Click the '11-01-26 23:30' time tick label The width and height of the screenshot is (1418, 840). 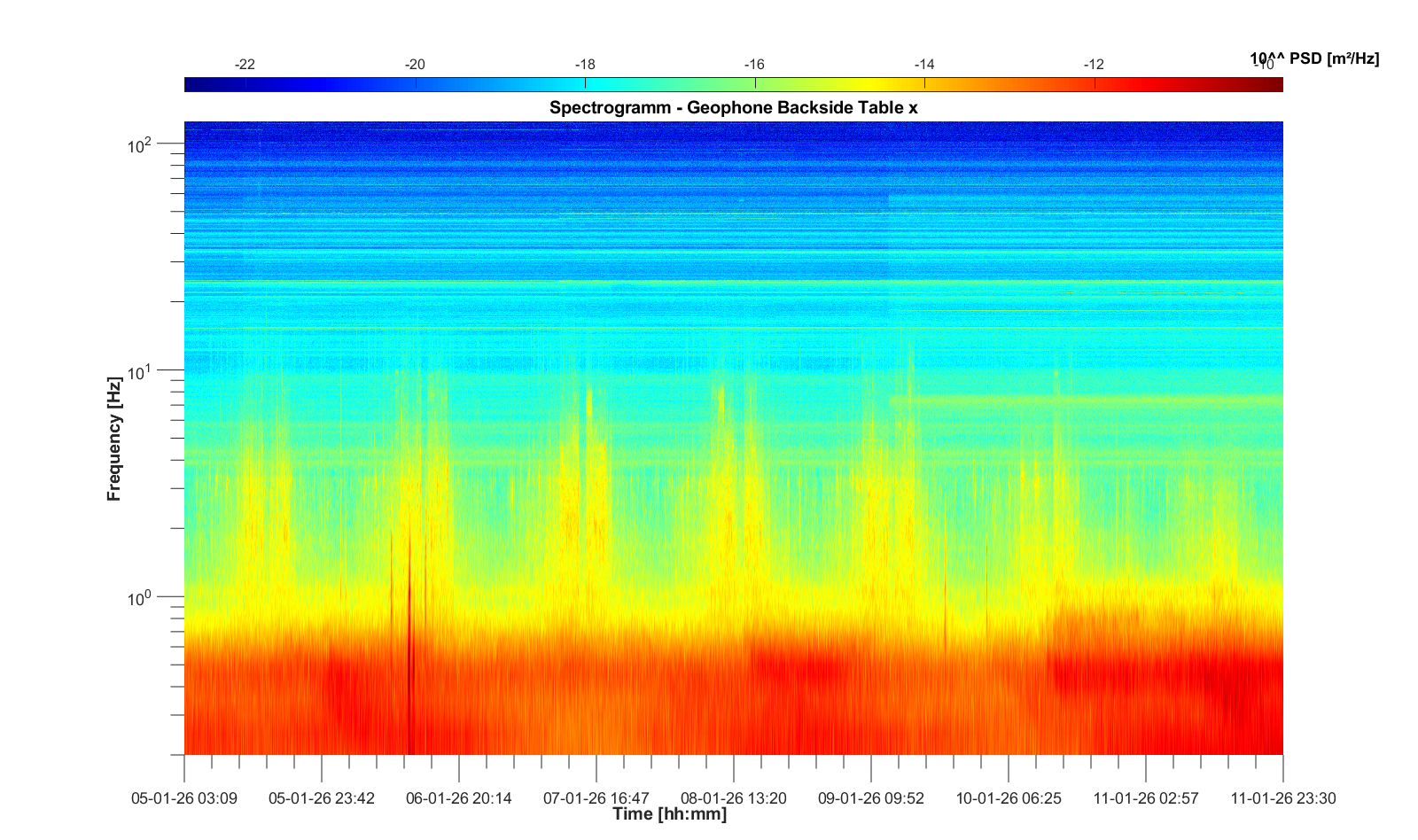(x=1282, y=798)
